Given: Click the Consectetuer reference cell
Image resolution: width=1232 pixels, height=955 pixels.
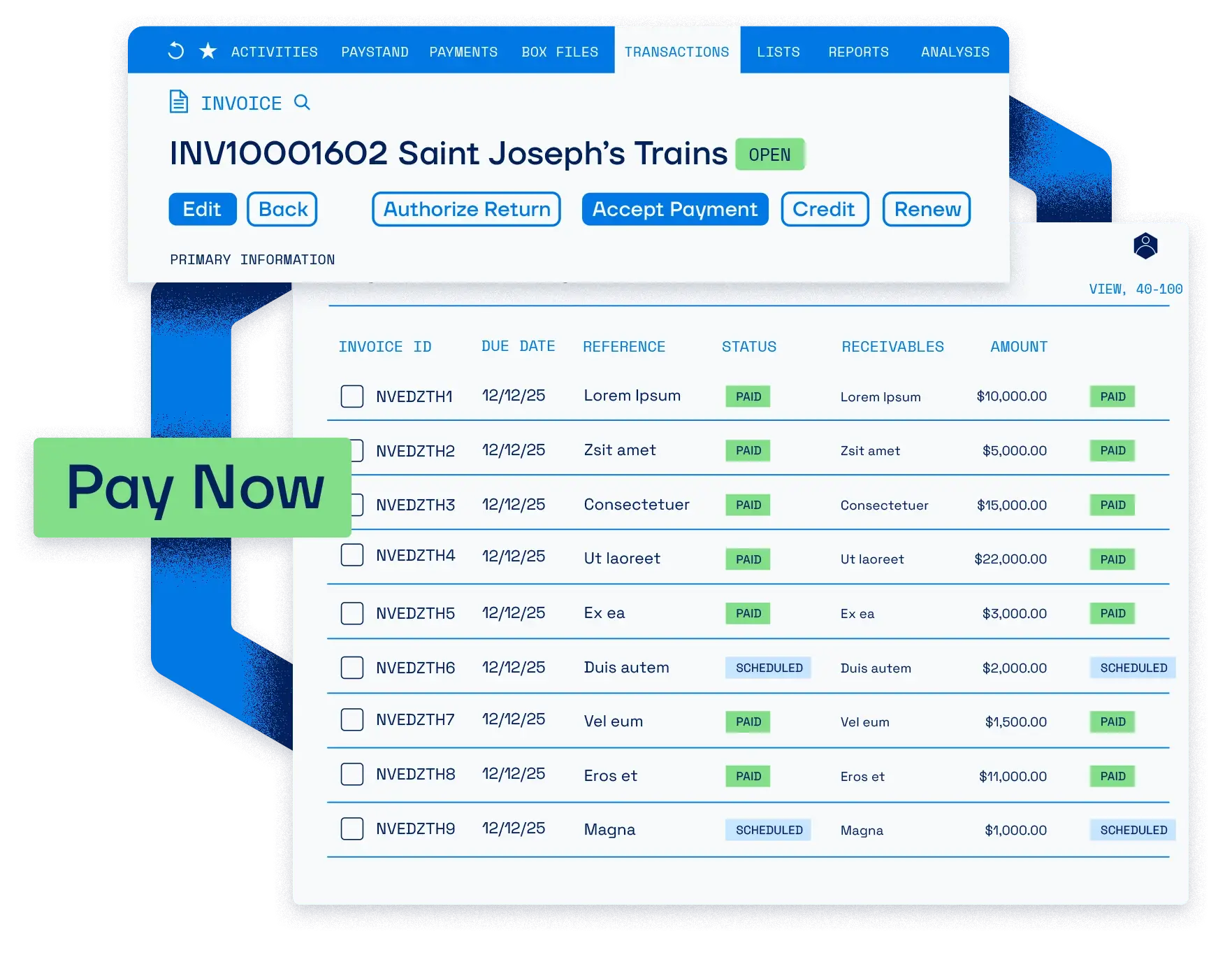Looking at the screenshot, I should click(637, 504).
